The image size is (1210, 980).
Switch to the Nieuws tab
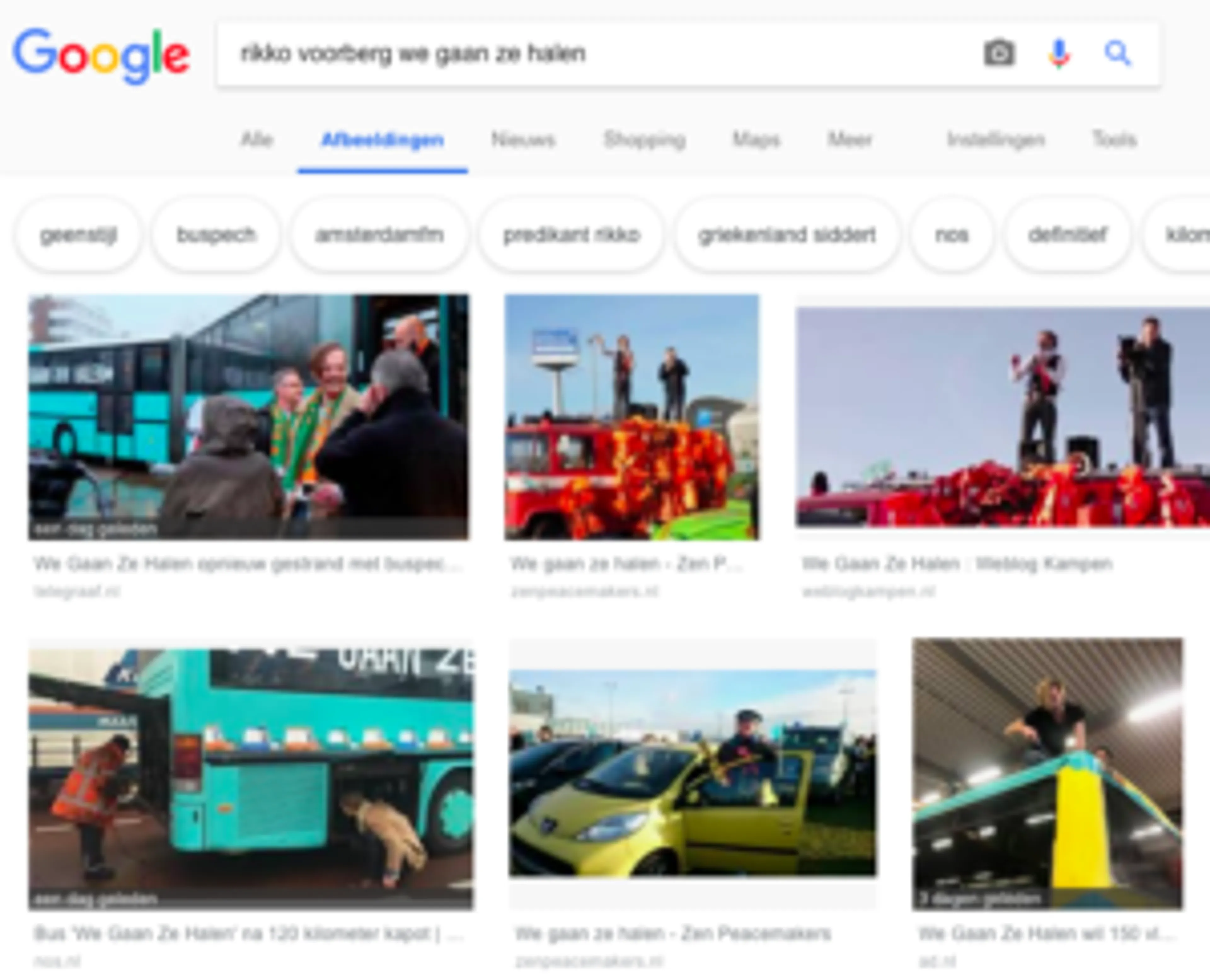(523, 139)
